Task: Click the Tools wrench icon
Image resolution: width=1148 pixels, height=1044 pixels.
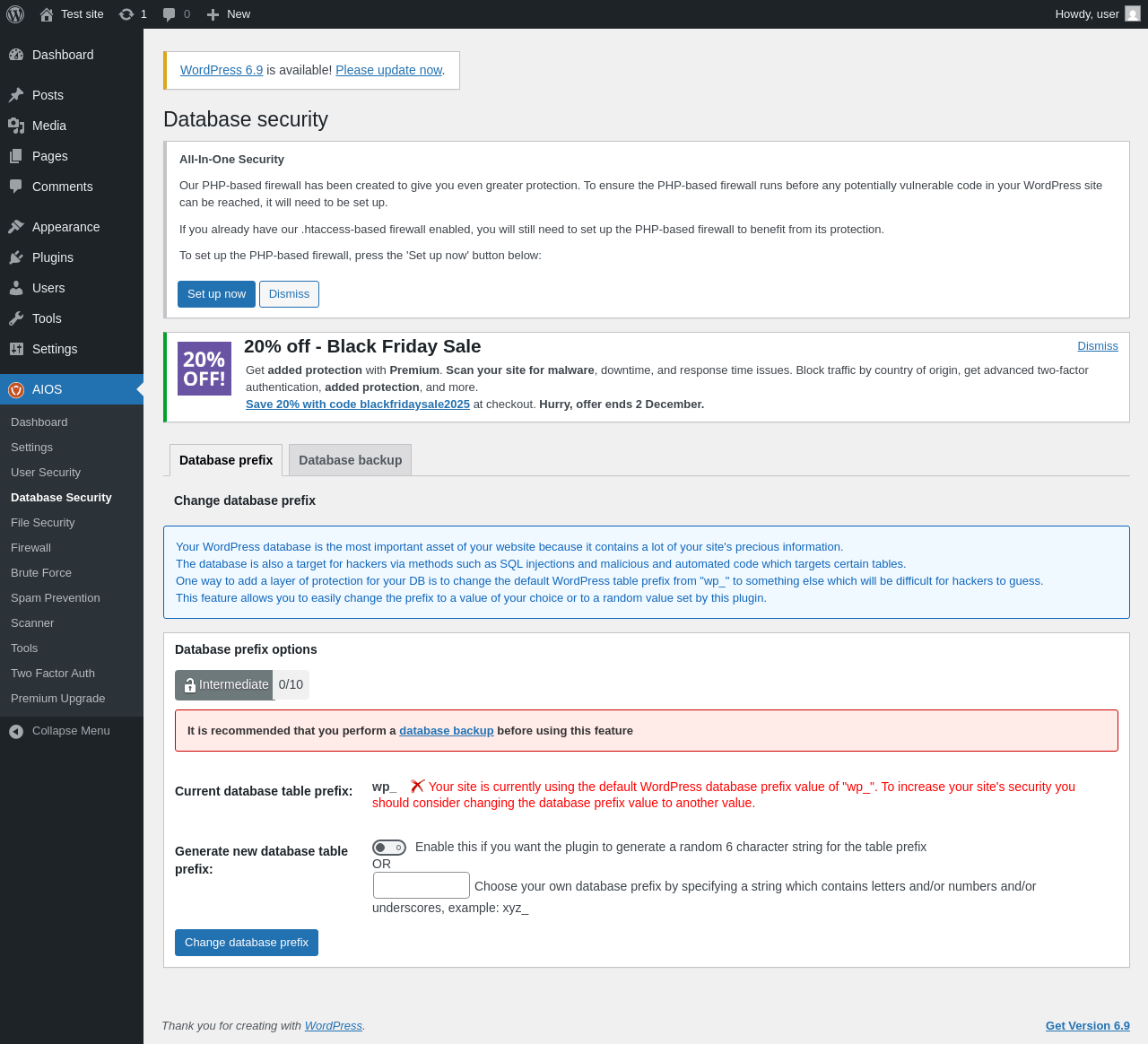Action: pyautogui.click(x=16, y=318)
